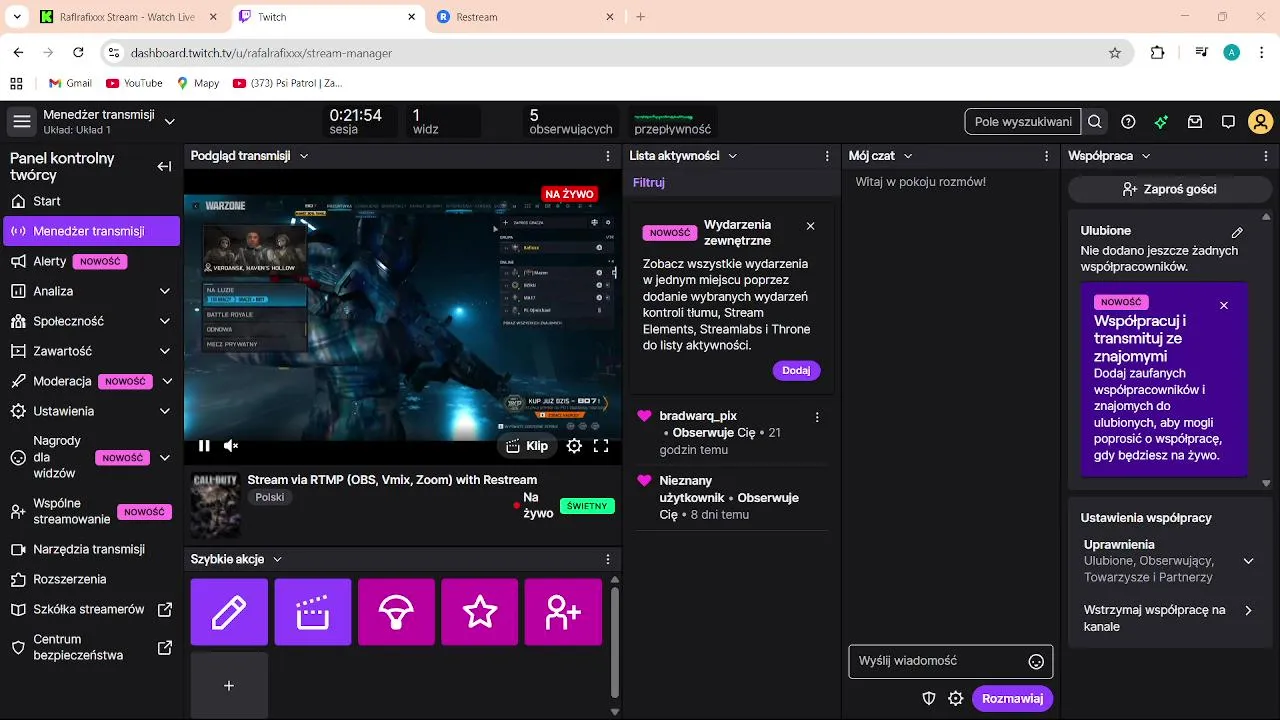Viewport: 1280px width, 720px height.
Task: Open Alerty sidebar item
Action: pos(92,261)
